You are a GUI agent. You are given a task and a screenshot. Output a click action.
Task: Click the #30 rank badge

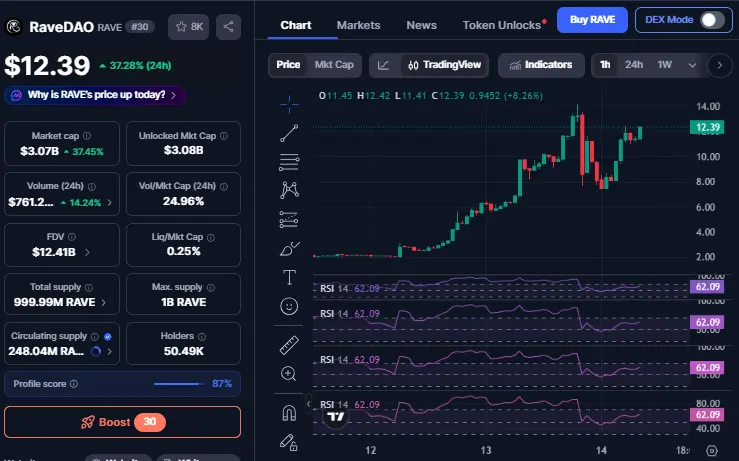[140, 27]
